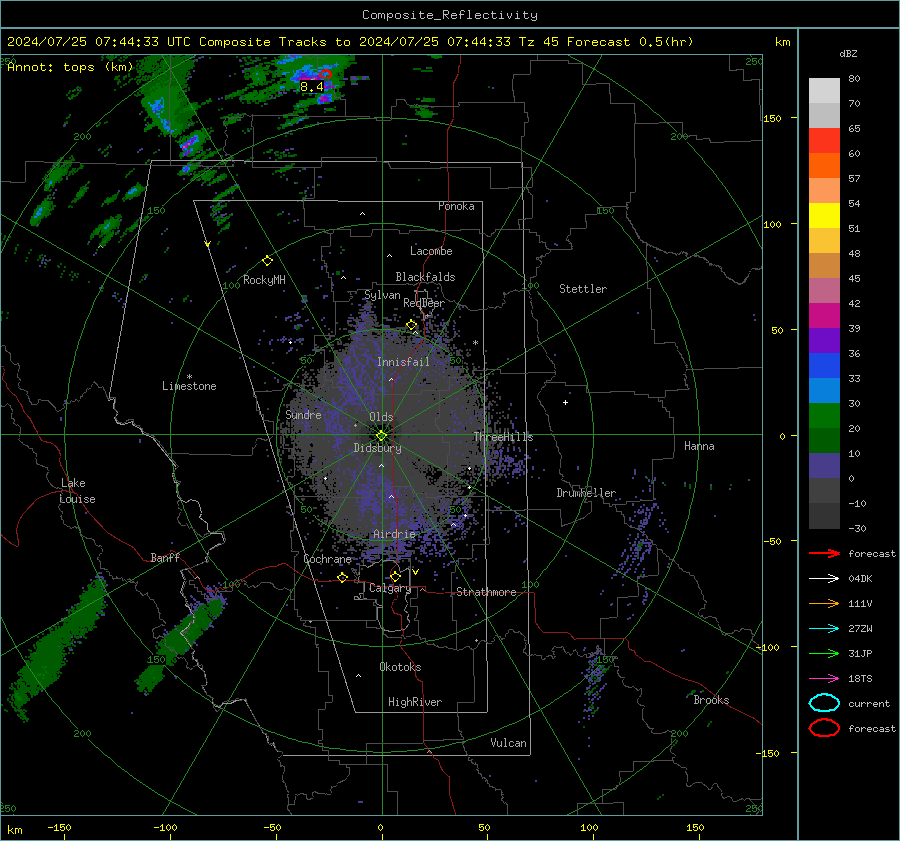Image resolution: width=900 pixels, height=841 pixels.
Task: Click the 8.4 storm top annotation
Action: (x=312, y=87)
